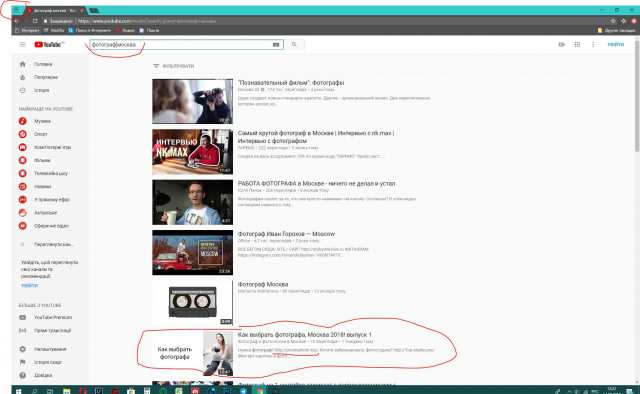Open the Интервью NK.MAX video thumbnail
The image size is (640, 394).
point(193,152)
